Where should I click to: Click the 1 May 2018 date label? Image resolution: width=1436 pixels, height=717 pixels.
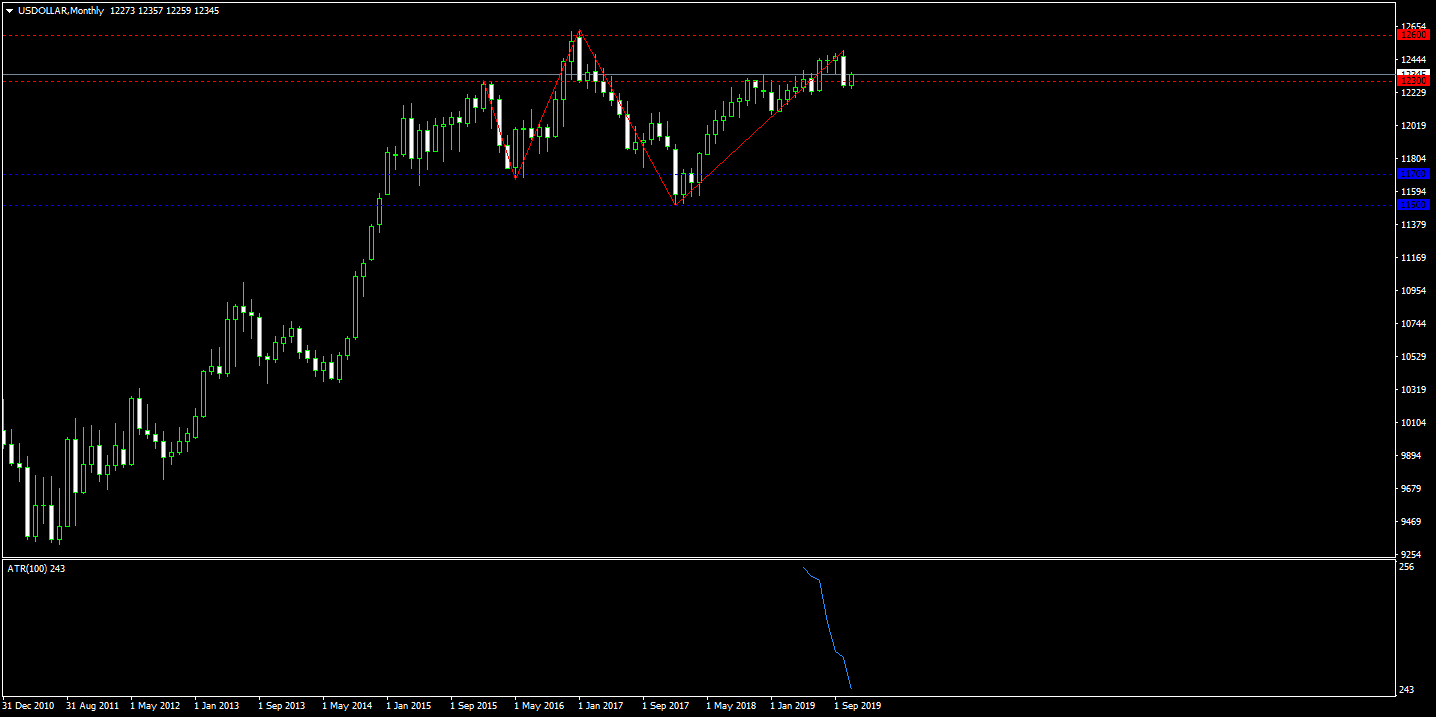(x=731, y=706)
